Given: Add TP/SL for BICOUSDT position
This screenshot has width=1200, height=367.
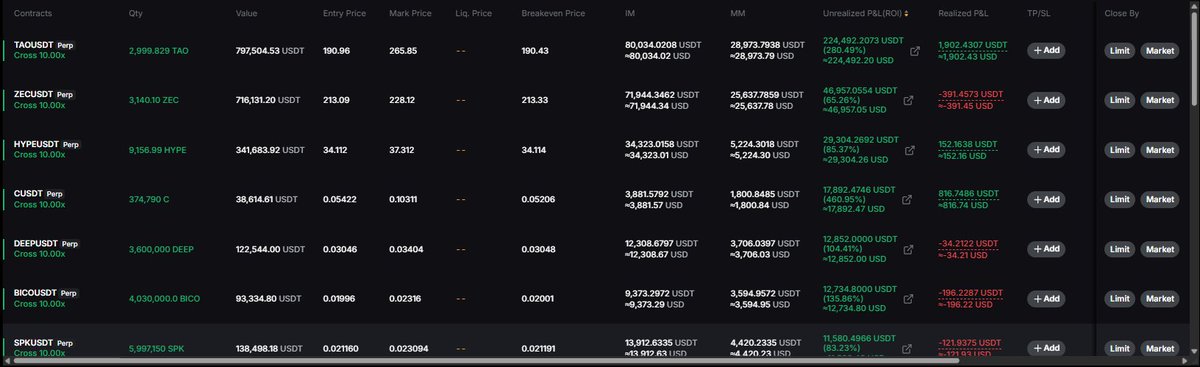Looking at the screenshot, I should [x=1046, y=299].
